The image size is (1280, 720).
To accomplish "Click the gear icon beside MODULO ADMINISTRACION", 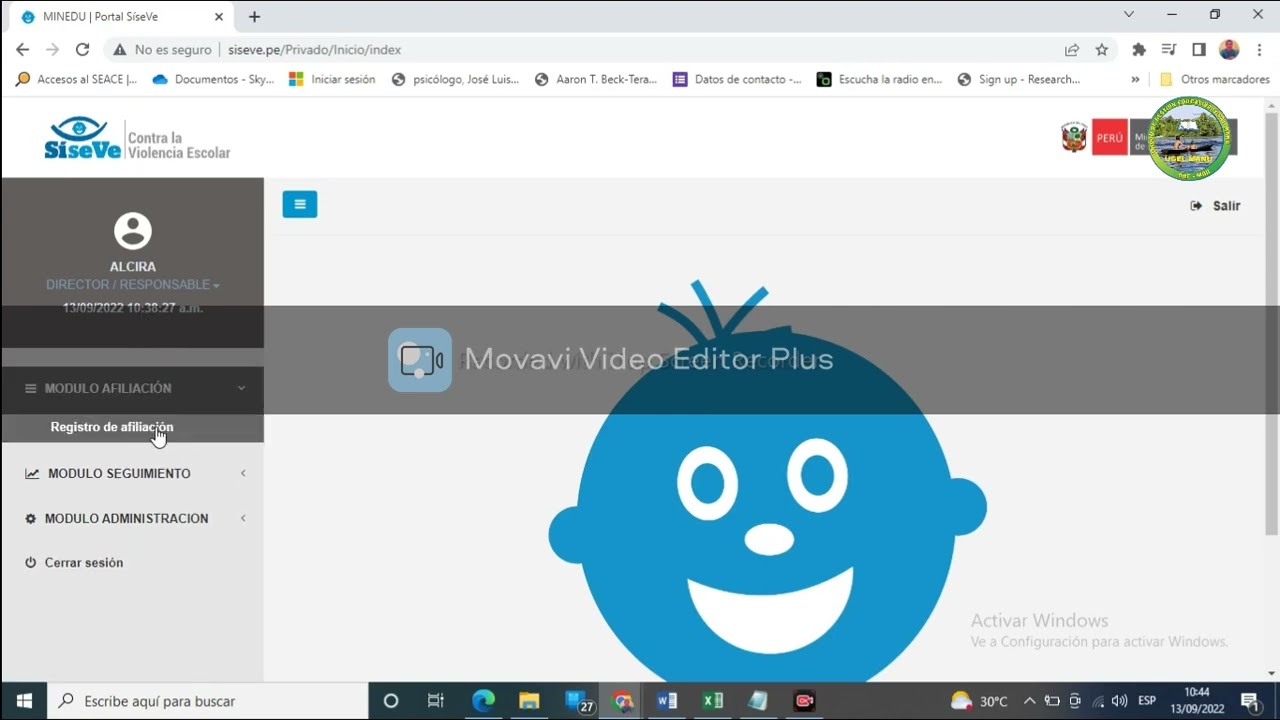I will (30, 519).
